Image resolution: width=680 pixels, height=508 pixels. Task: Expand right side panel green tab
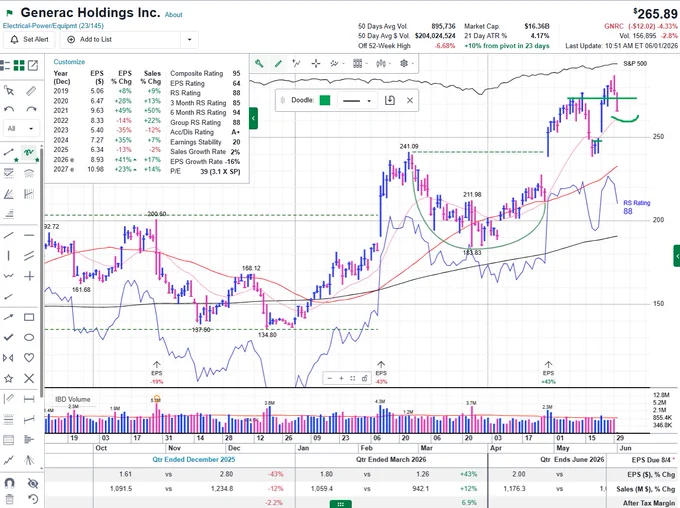tap(677, 256)
